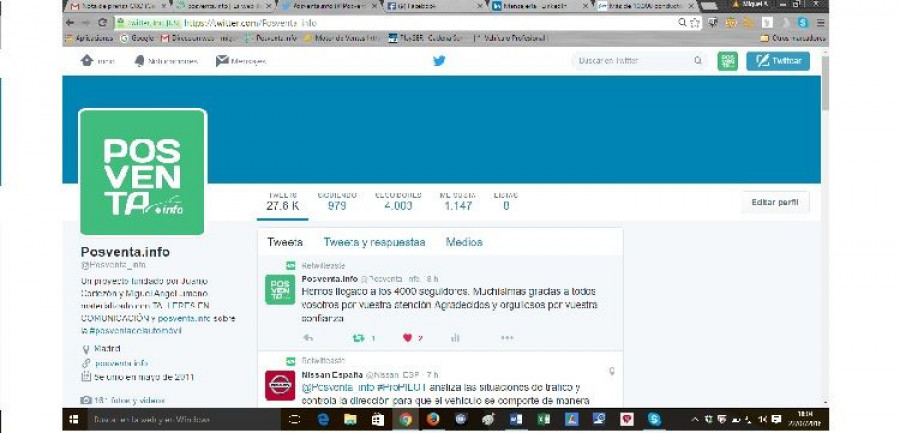This screenshot has height=433, width=900.
Task: Open the Me gusta 1.147 stat
Action: (457, 201)
